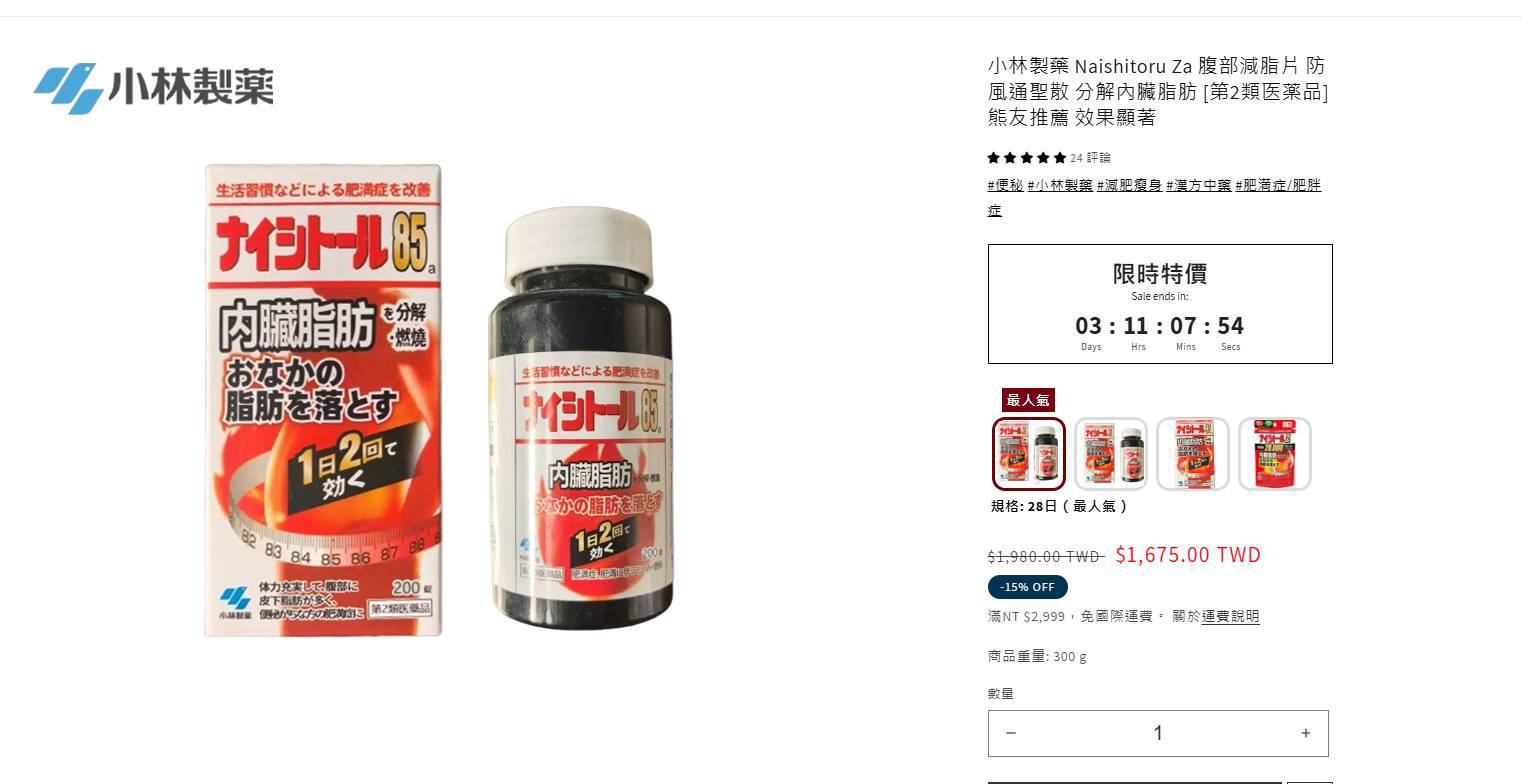The width and height of the screenshot is (1522, 784).
Task: Click the main product box image
Action: pyautogui.click(x=323, y=400)
